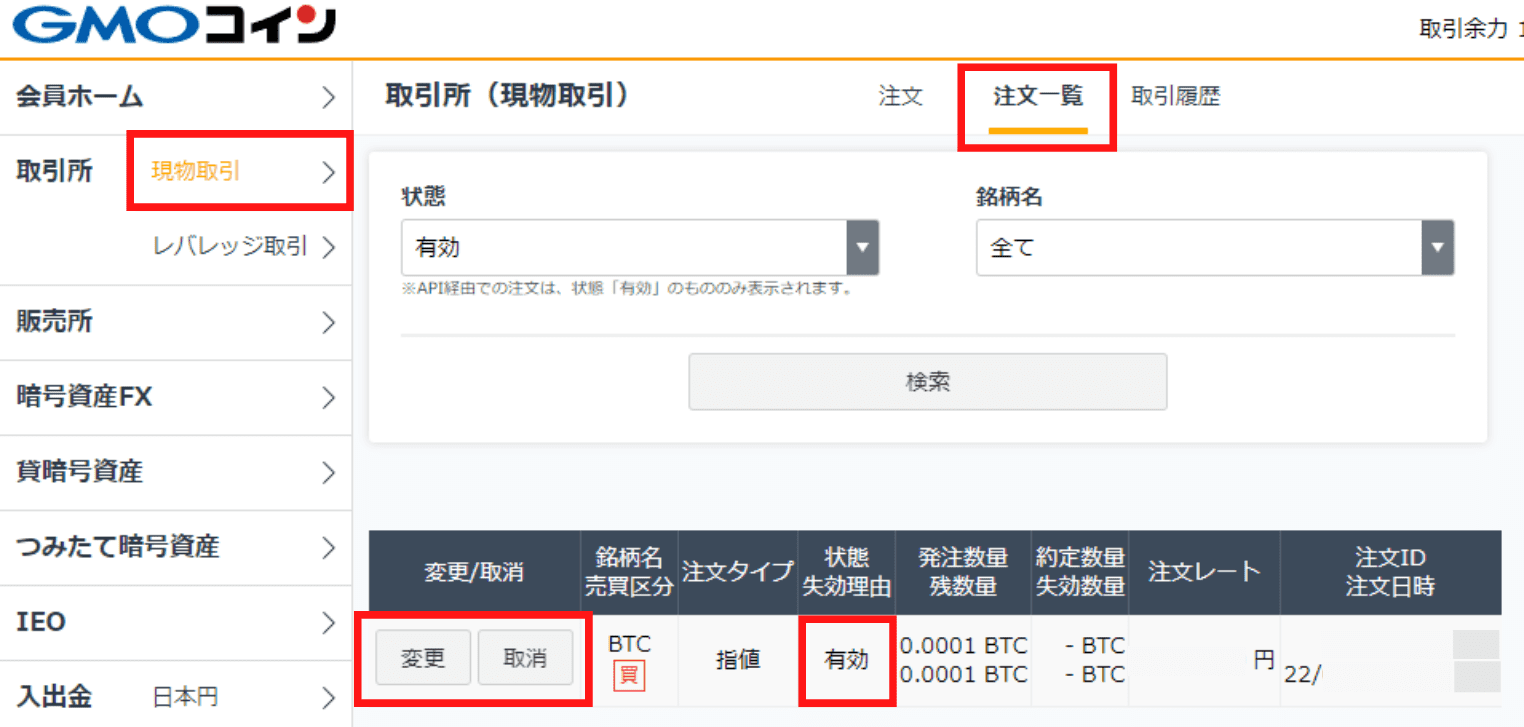
Task: Expand chevron next to 暗号資産FX
Action: point(329,397)
